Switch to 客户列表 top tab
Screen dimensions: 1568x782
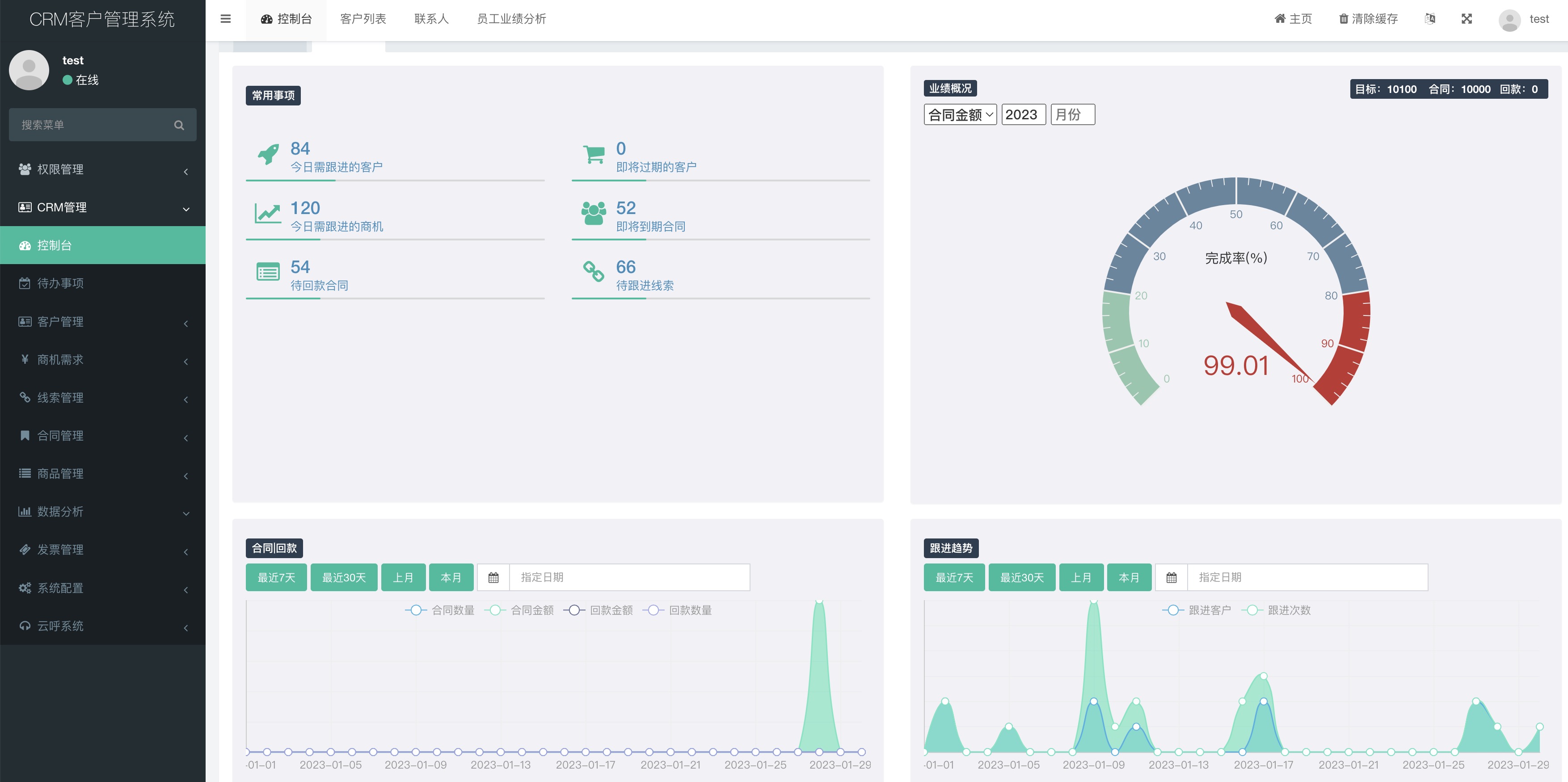[363, 19]
